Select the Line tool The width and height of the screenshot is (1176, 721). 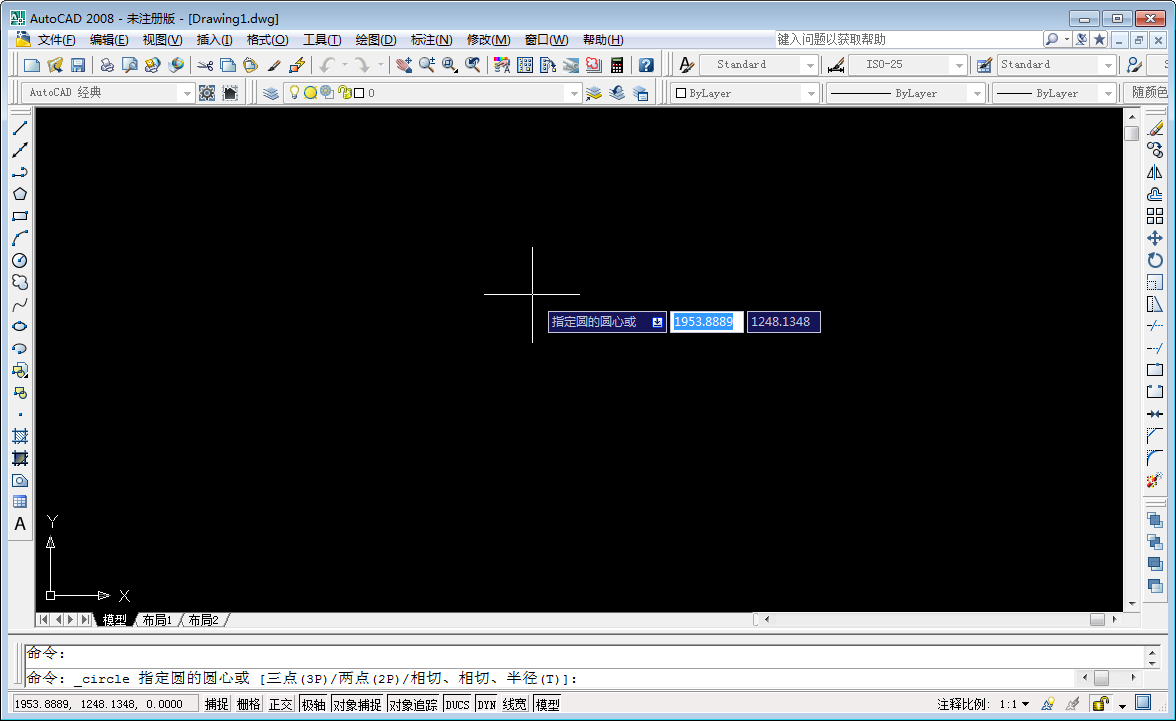pyautogui.click(x=20, y=128)
